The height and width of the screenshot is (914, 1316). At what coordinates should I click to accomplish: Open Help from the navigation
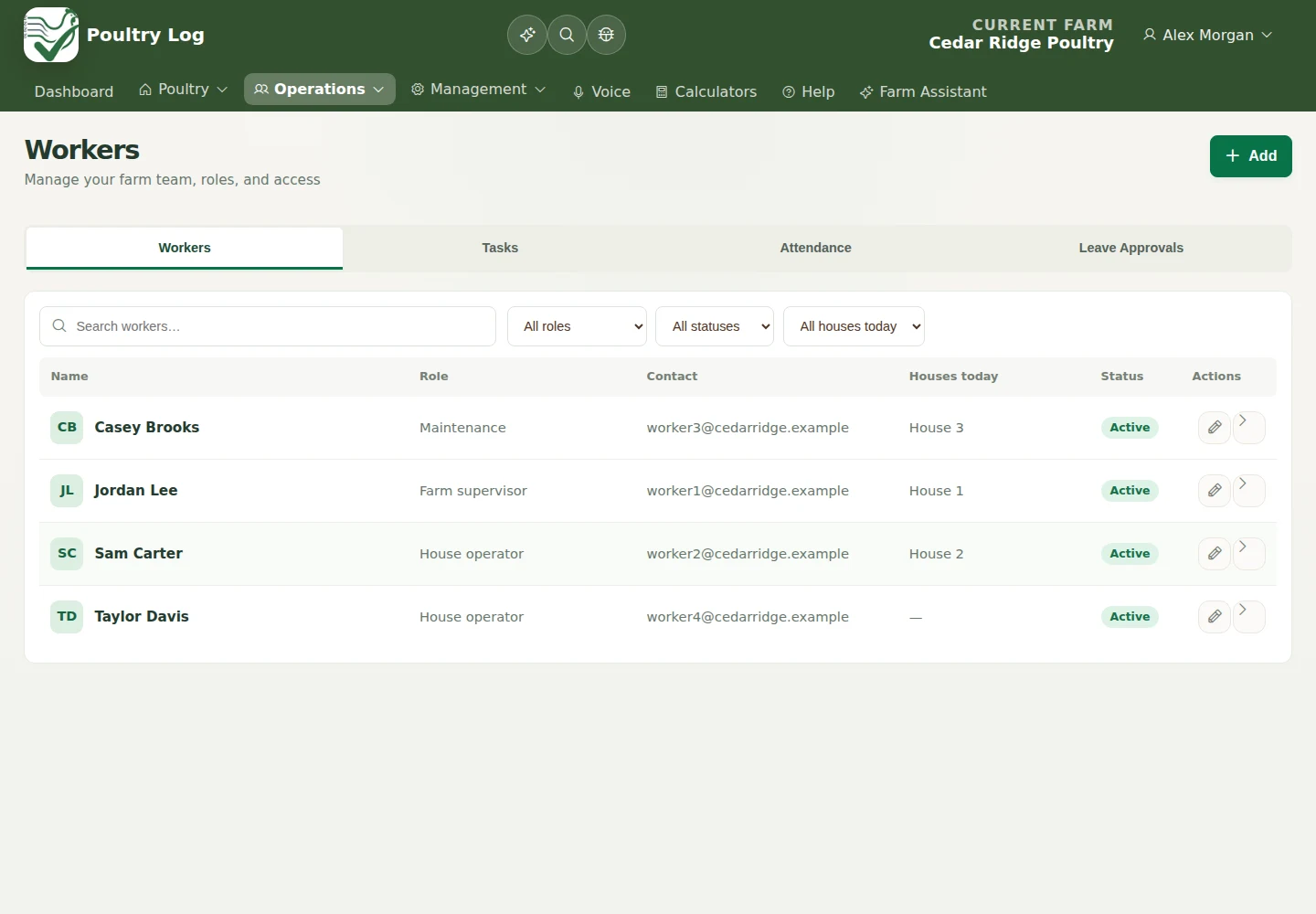(x=809, y=91)
